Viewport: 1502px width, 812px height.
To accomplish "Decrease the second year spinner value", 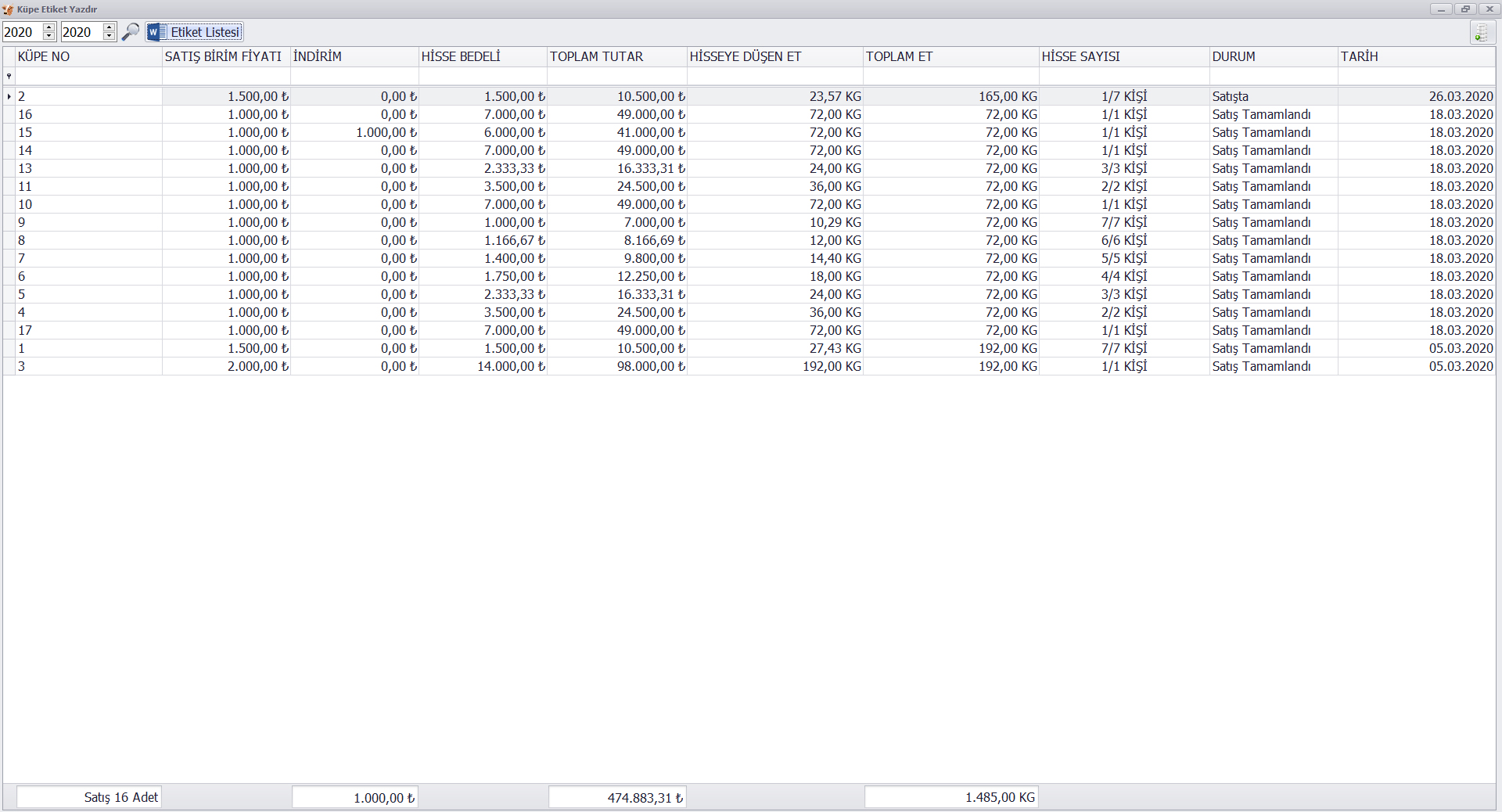I will tap(110, 37).
